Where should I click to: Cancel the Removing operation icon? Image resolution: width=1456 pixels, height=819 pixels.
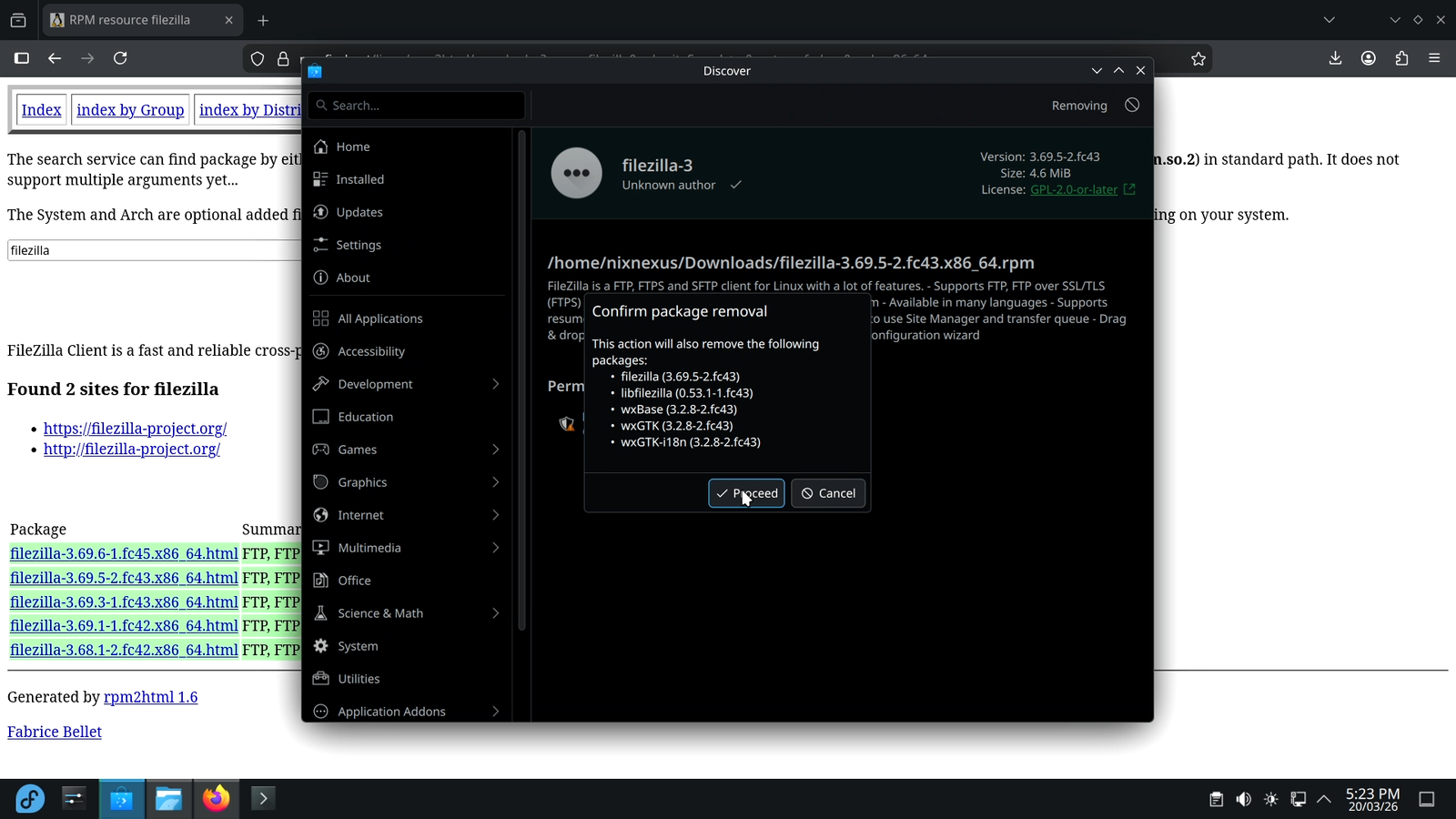tap(1132, 106)
